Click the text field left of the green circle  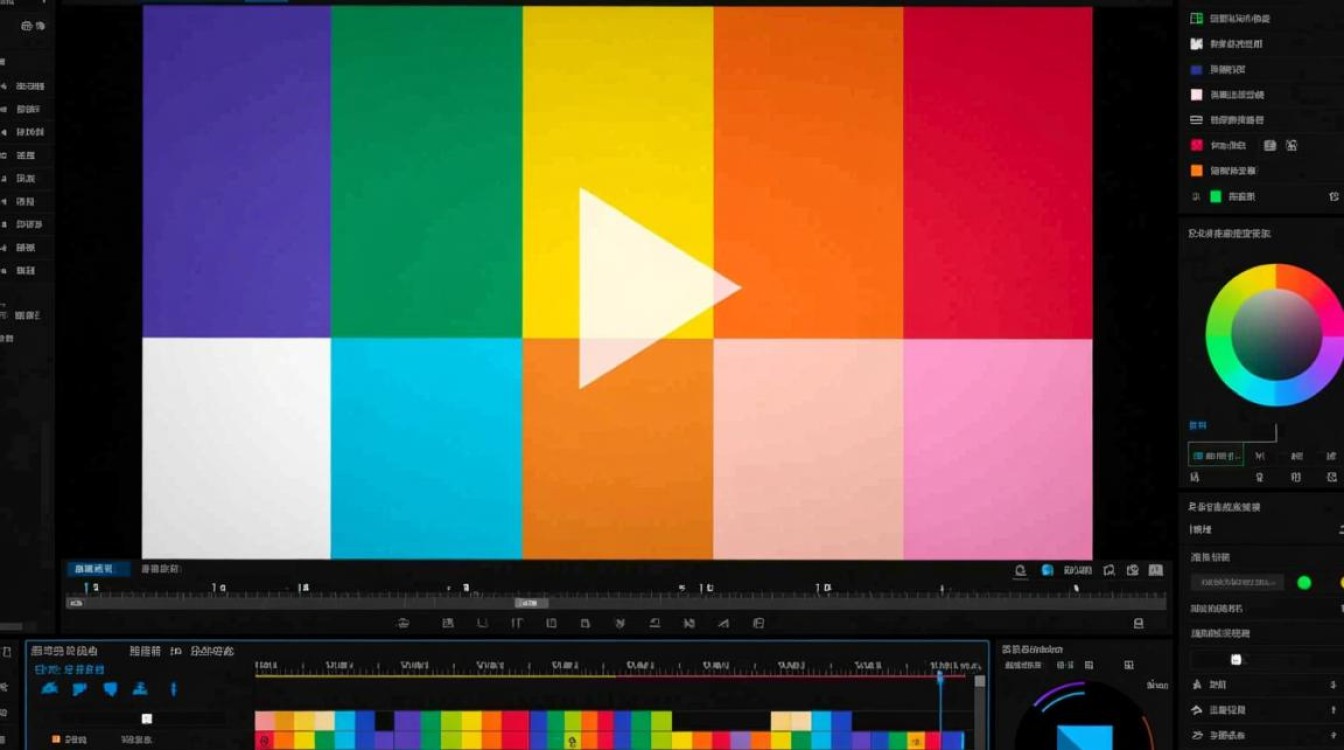point(1237,582)
